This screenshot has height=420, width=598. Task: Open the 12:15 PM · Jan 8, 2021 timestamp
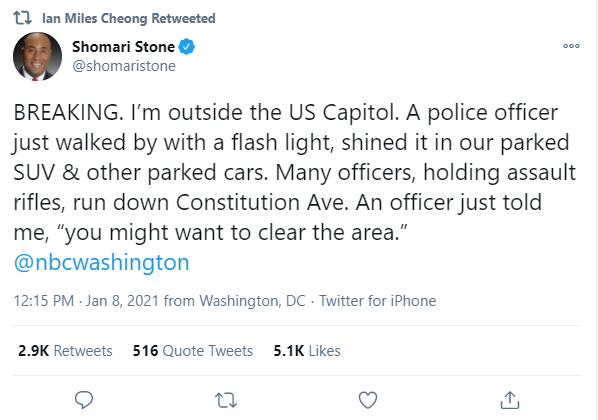click(x=86, y=301)
